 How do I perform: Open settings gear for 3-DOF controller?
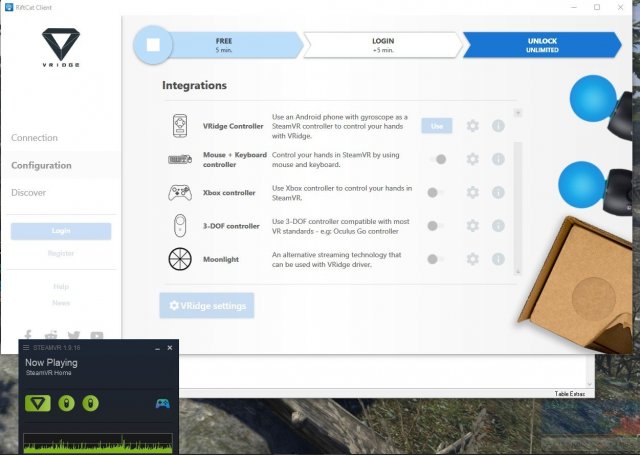pos(473,226)
